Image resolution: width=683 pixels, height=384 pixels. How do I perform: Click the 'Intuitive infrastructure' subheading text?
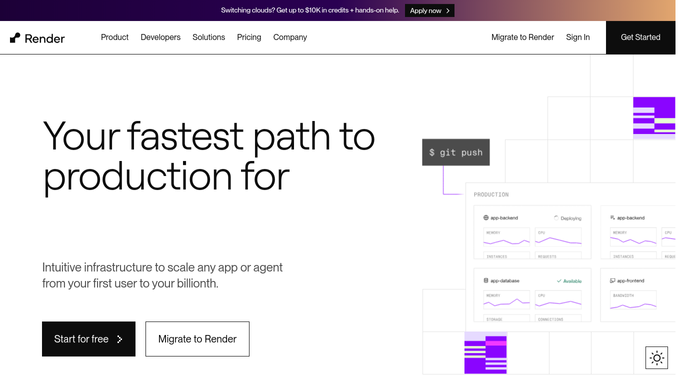(162, 275)
